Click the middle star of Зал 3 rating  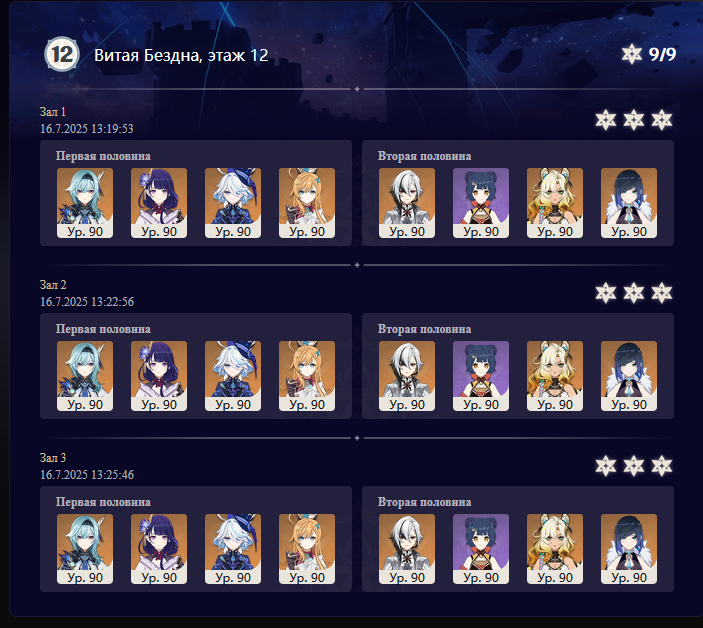coord(634,466)
